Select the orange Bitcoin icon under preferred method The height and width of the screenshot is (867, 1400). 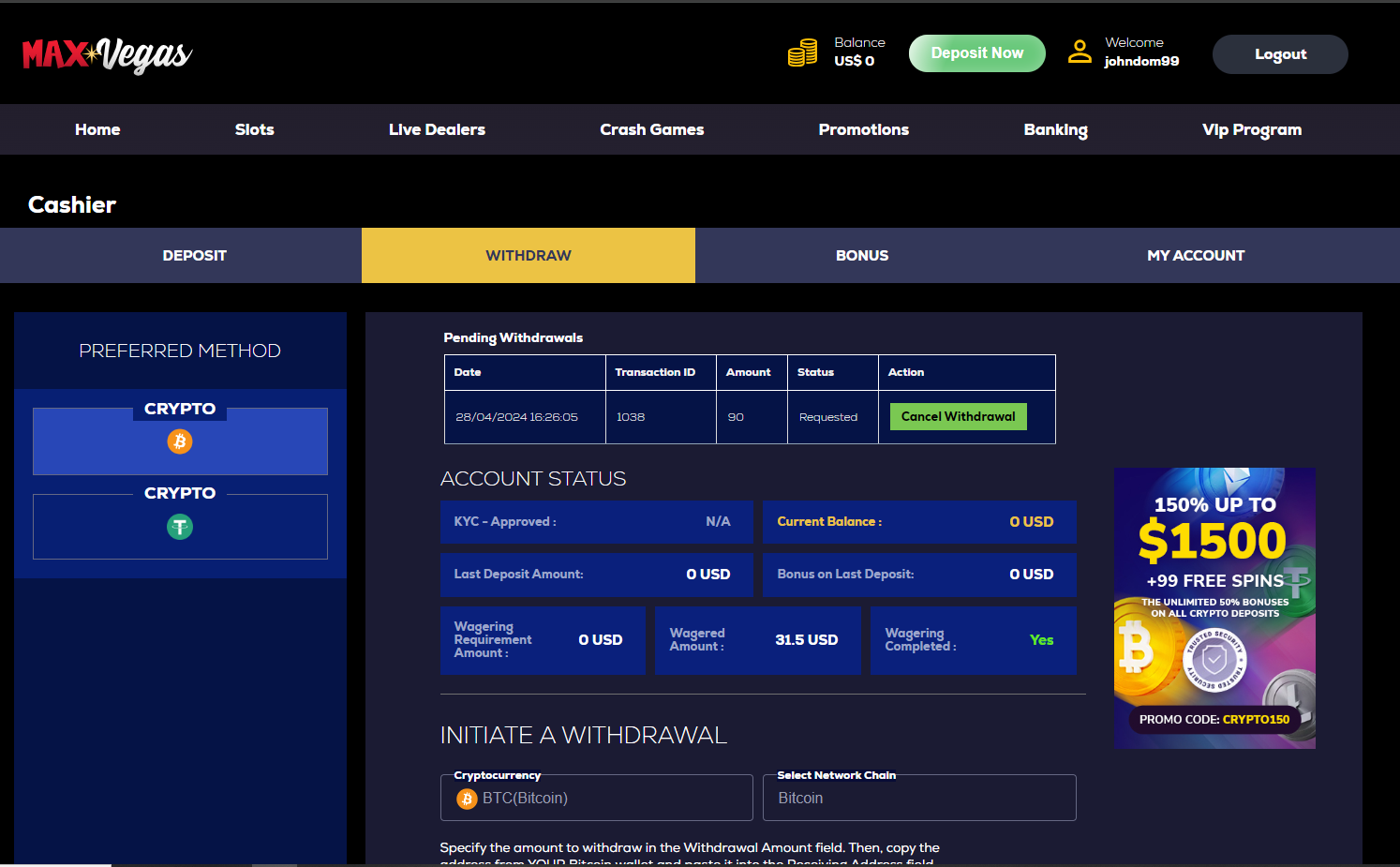180,441
